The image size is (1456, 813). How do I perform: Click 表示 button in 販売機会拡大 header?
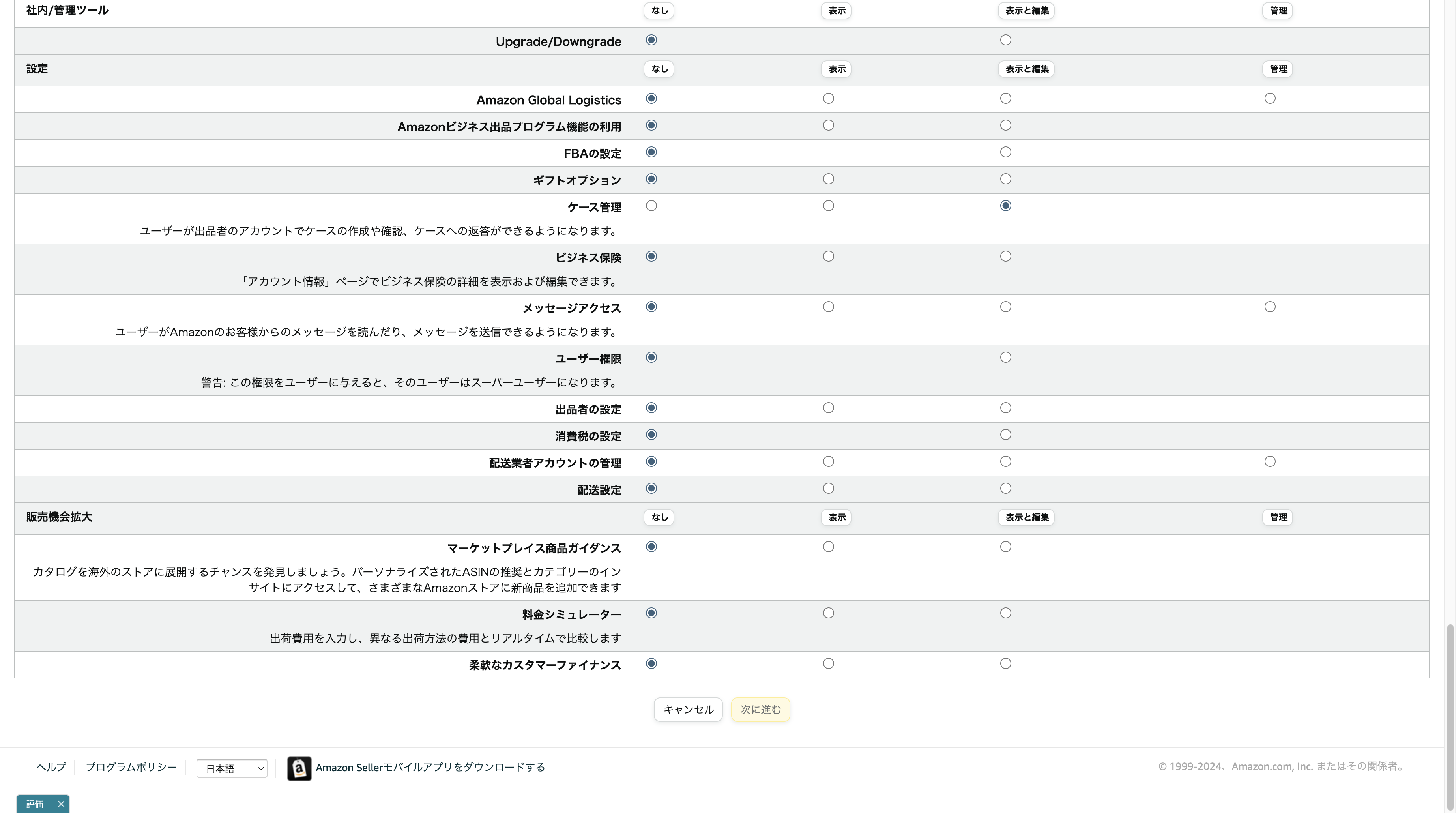tap(837, 517)
